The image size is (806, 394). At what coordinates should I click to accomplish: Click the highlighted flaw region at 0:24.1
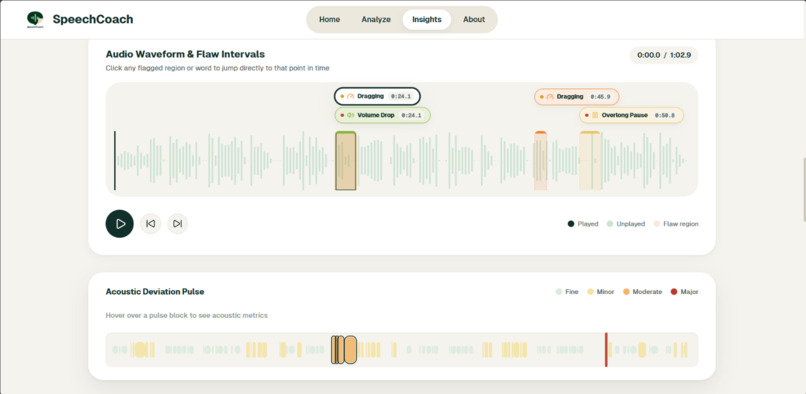tap(345, 161)
